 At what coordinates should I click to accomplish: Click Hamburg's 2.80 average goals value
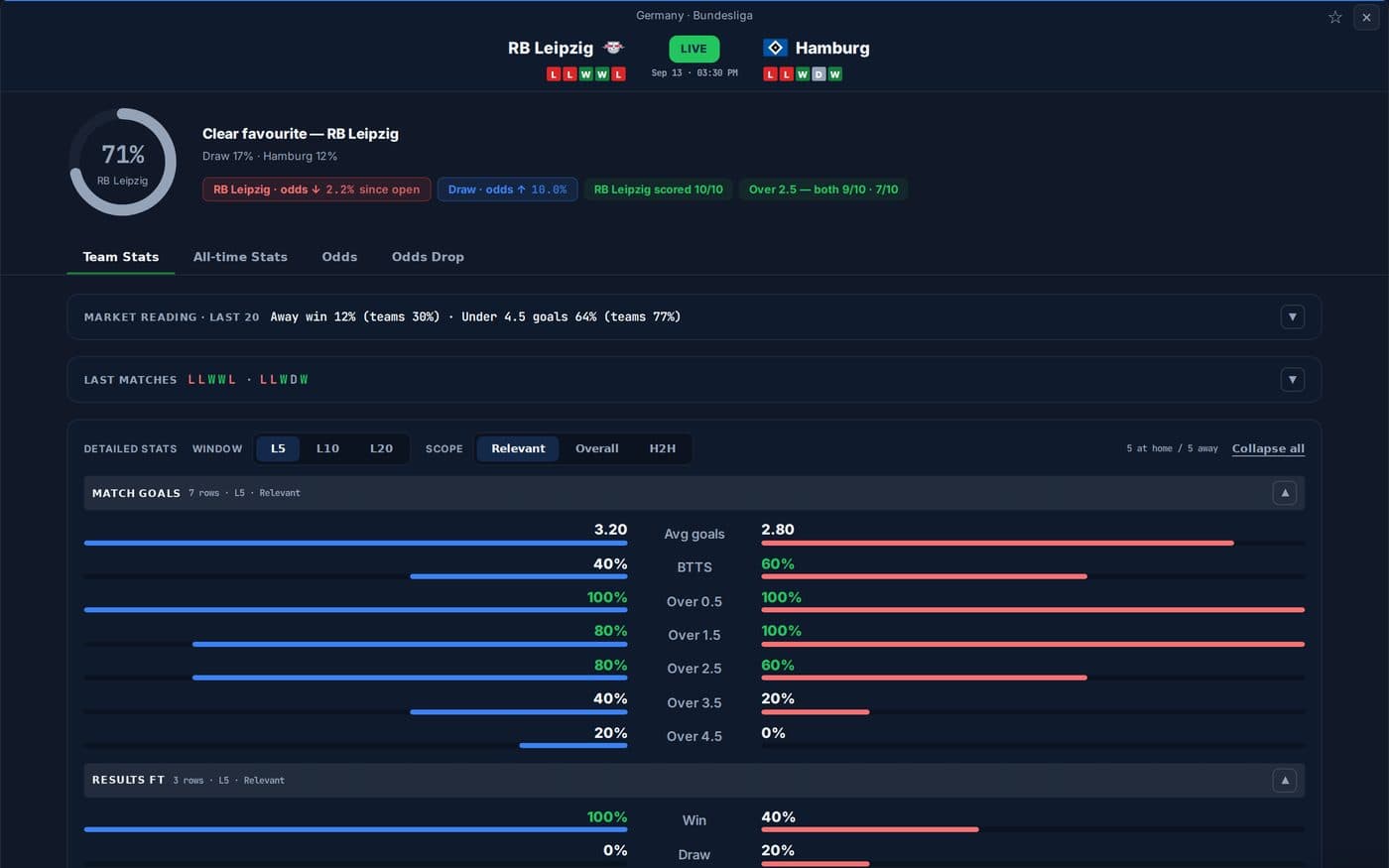(778, 530)
